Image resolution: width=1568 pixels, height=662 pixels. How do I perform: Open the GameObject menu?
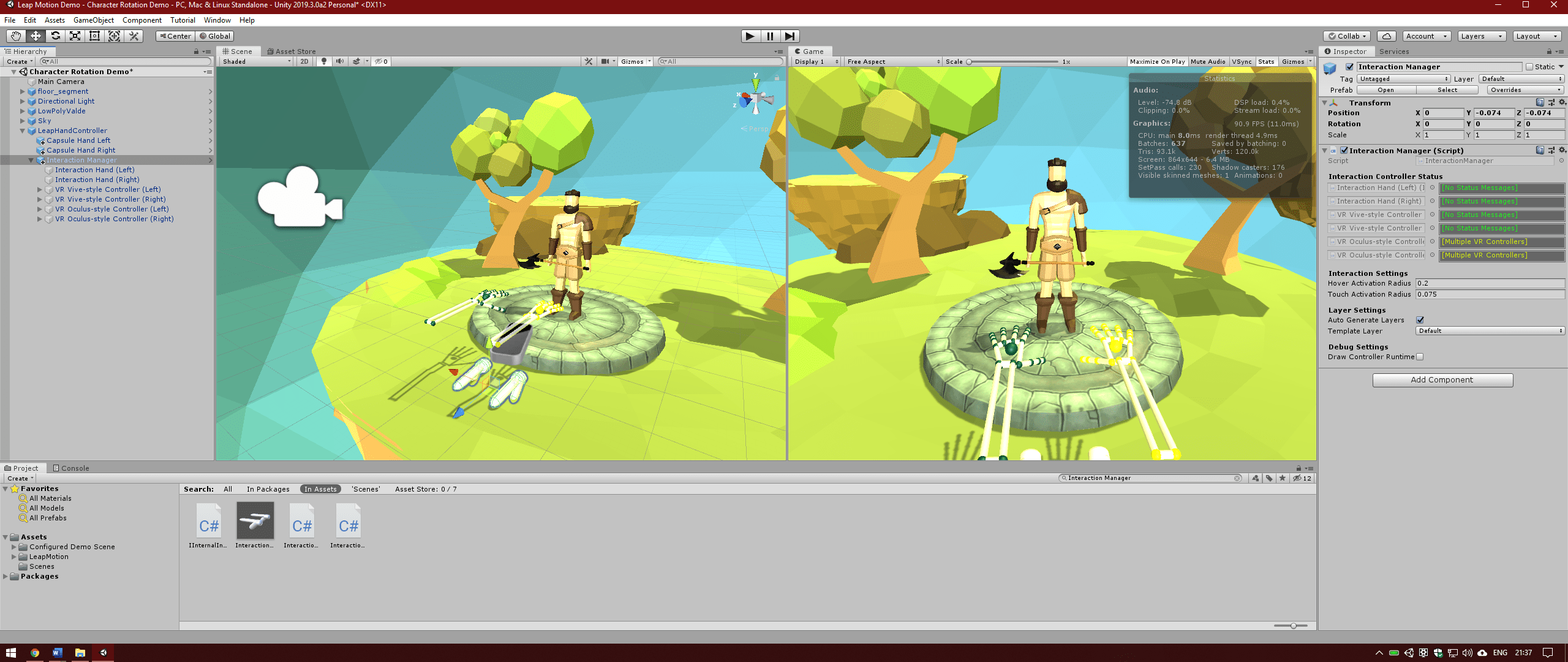94,20
